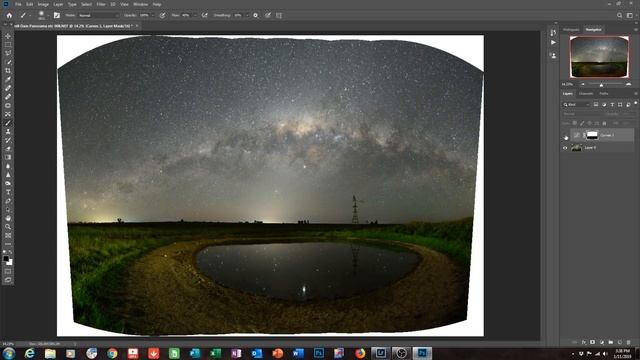Select the History Brush tool
Screen dimensions: 640x360
(8, 140)
